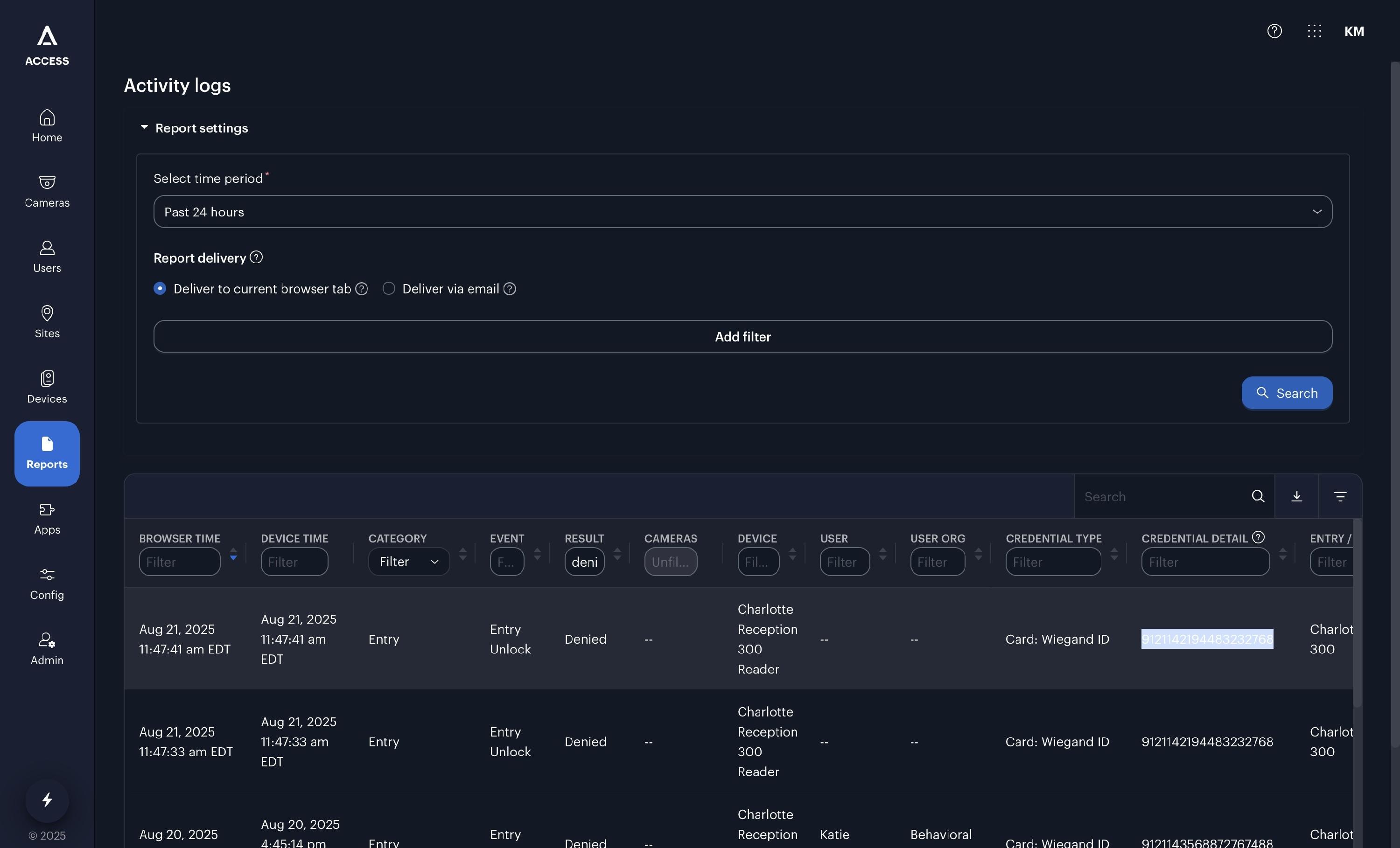Go to Cameras in the sidebar
Screen dimensions: 1400x848
[47, 191]
